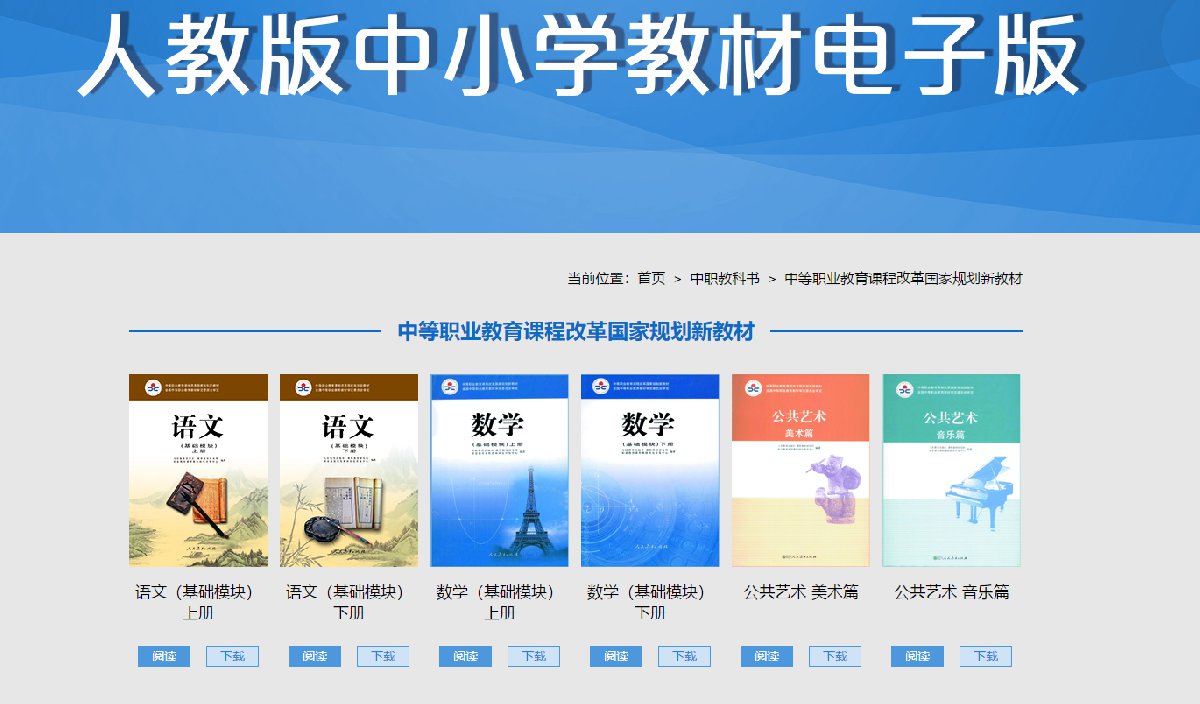Click title text 公共艺术 美术篇
Screen dimensions: 1200x704
tap(801, 592)
